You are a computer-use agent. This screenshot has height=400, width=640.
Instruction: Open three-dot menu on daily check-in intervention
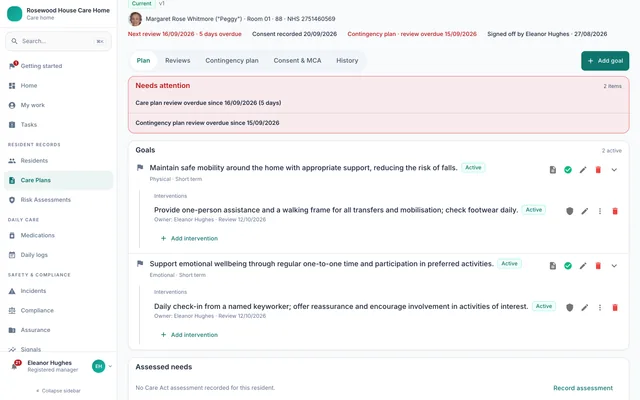coord(600,307)
